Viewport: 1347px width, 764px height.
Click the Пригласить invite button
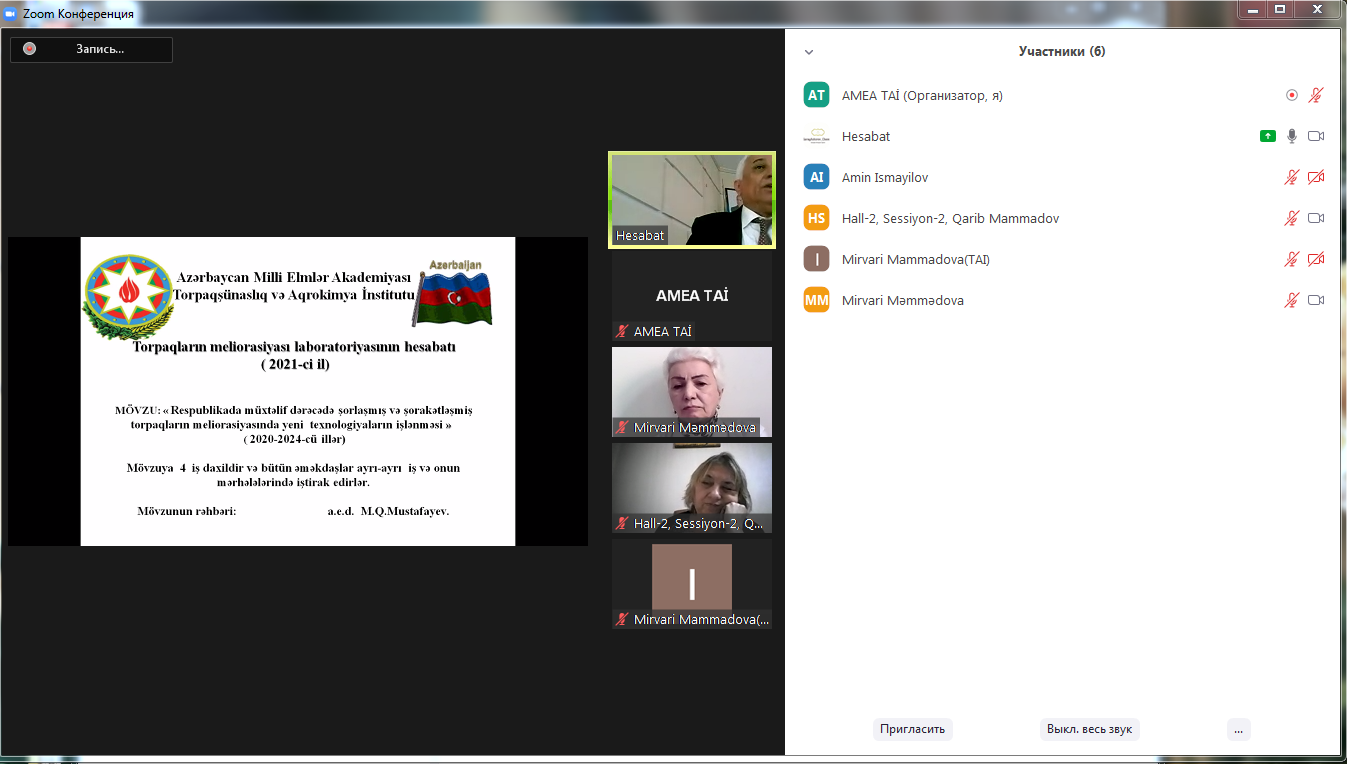(912, 729)
